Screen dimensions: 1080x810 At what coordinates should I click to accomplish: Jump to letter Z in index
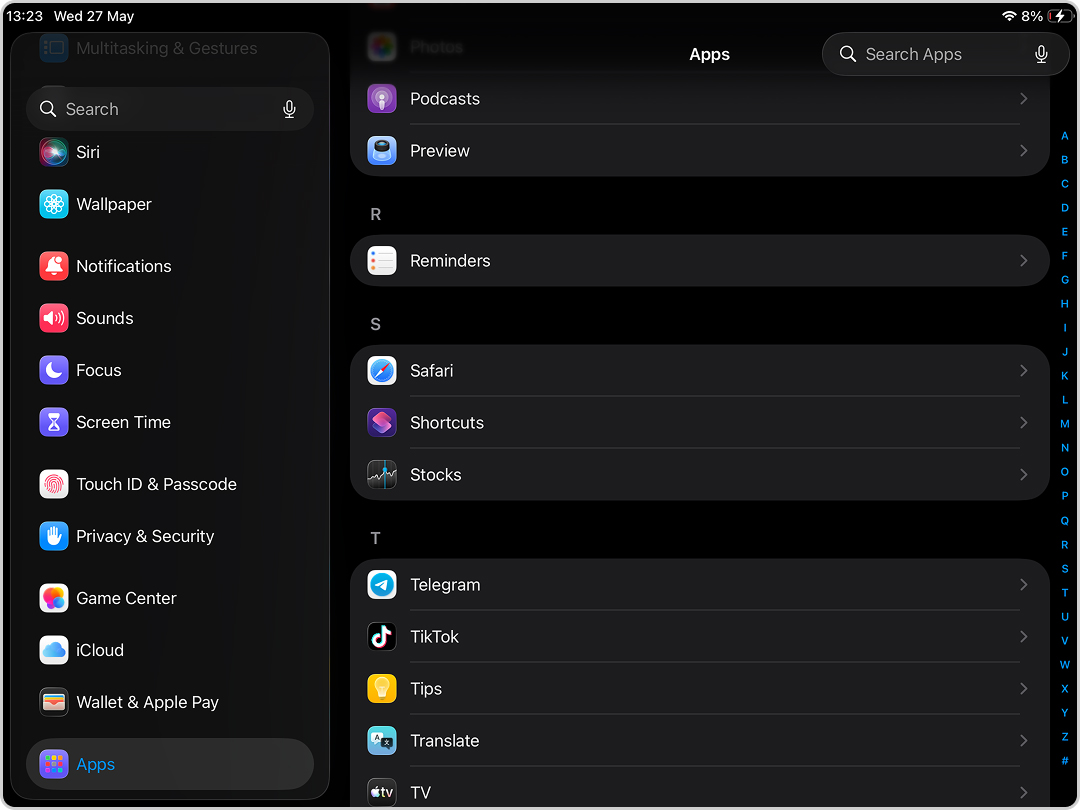point(1065,736)
